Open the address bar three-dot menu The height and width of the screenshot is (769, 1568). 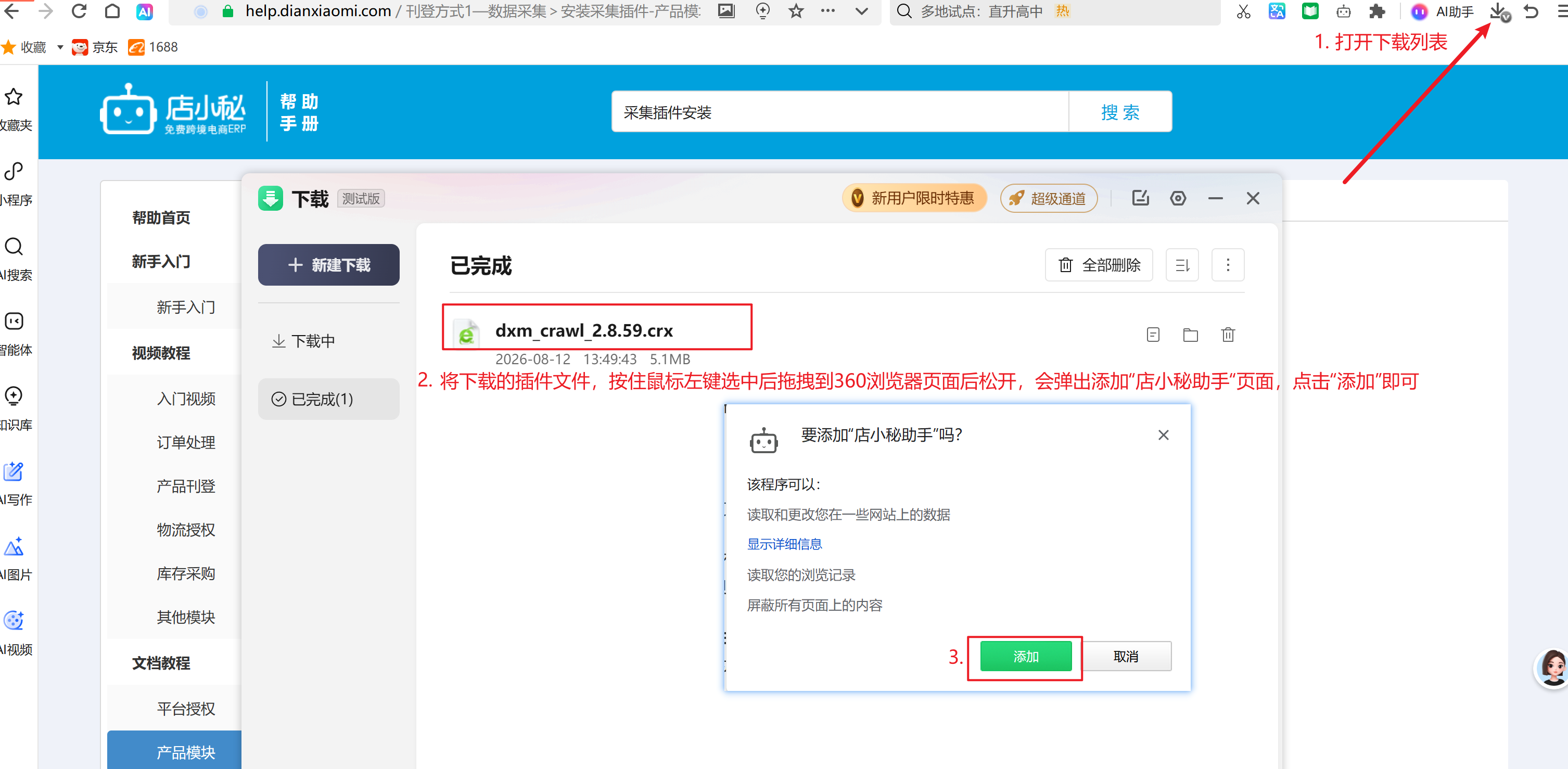[828, 10]
